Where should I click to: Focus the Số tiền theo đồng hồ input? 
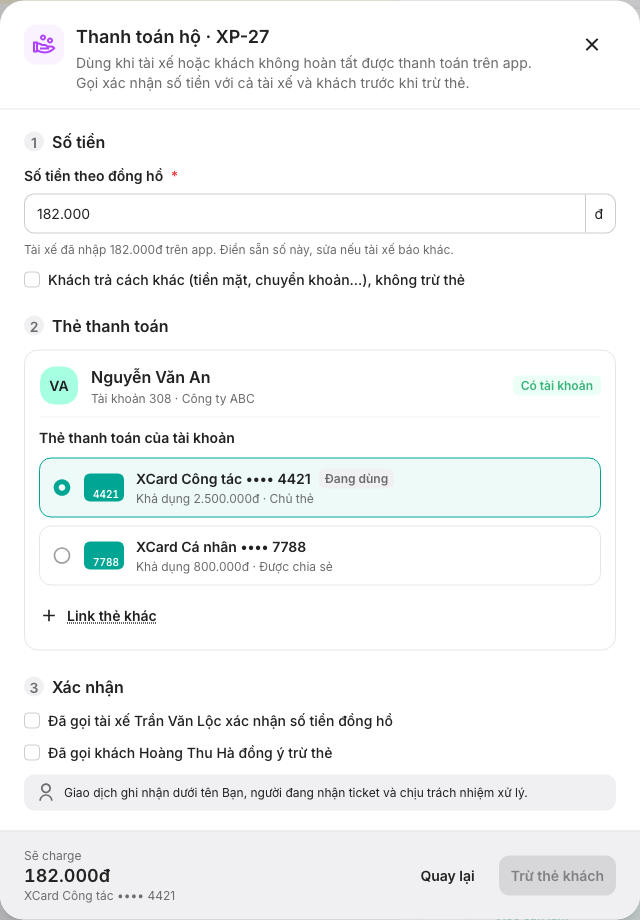pos(305,214)
